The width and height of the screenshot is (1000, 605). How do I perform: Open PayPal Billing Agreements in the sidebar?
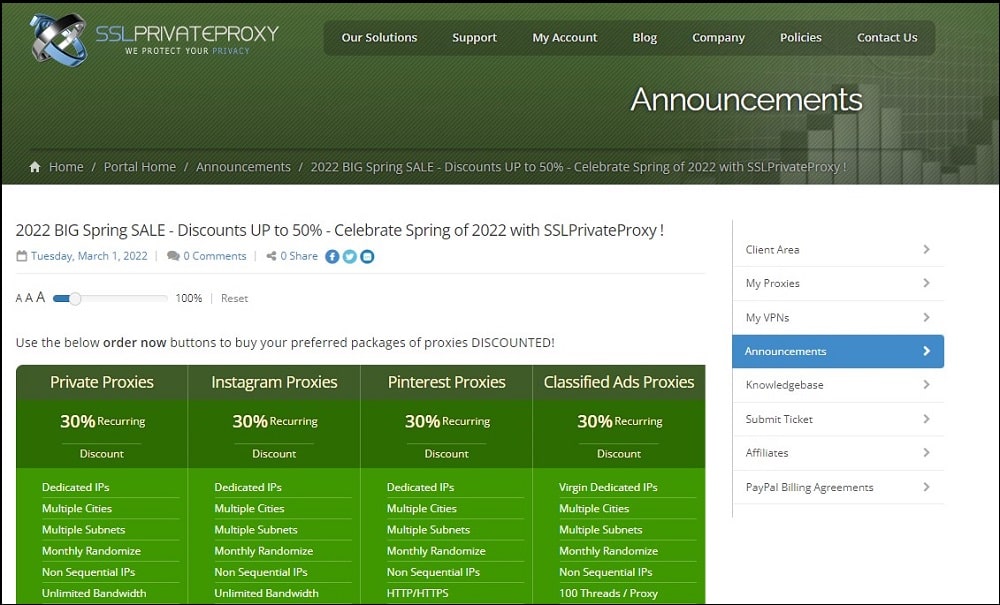(x=838, y=487)
